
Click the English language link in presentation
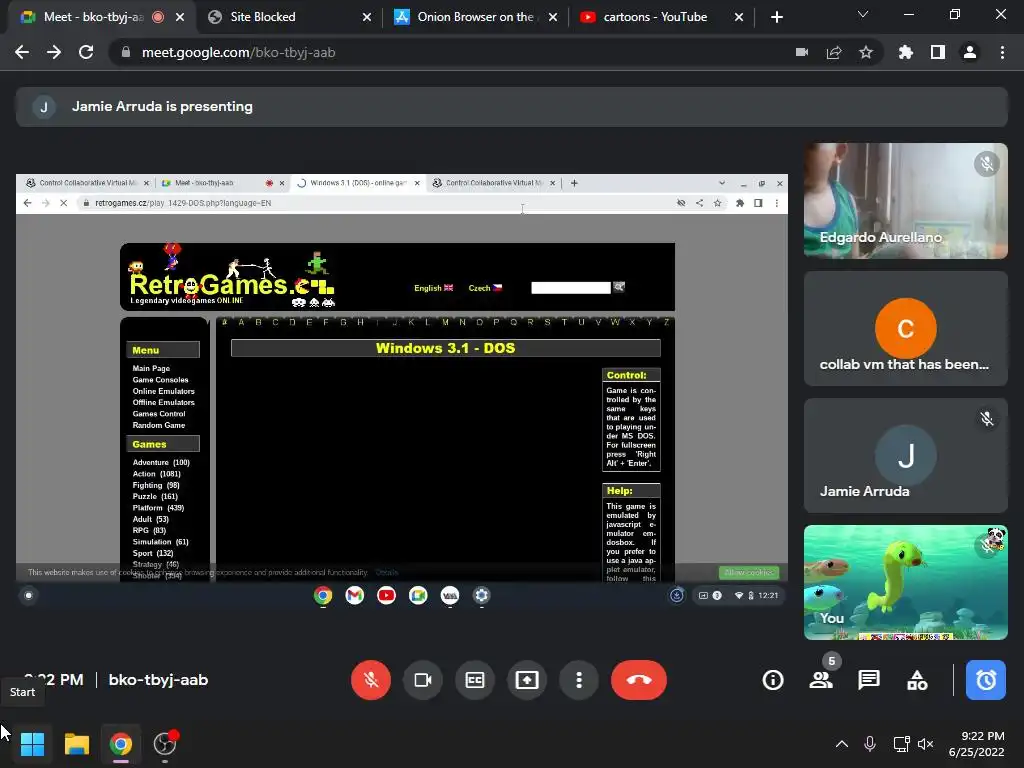[x=434, y=288]
